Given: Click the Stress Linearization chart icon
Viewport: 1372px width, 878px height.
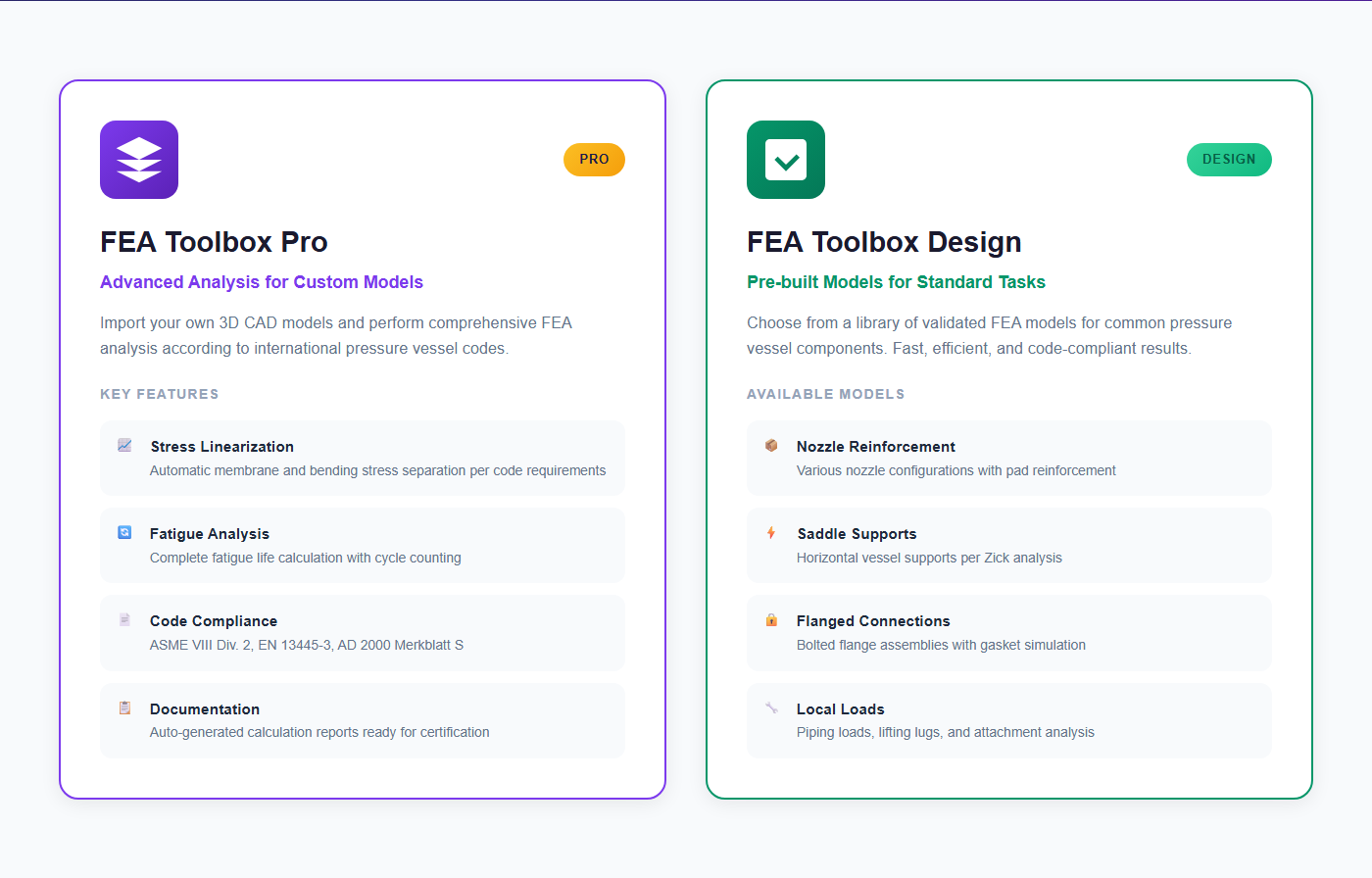Looking at the screenshot, I should pyautogui.click(x=124, y=445).
